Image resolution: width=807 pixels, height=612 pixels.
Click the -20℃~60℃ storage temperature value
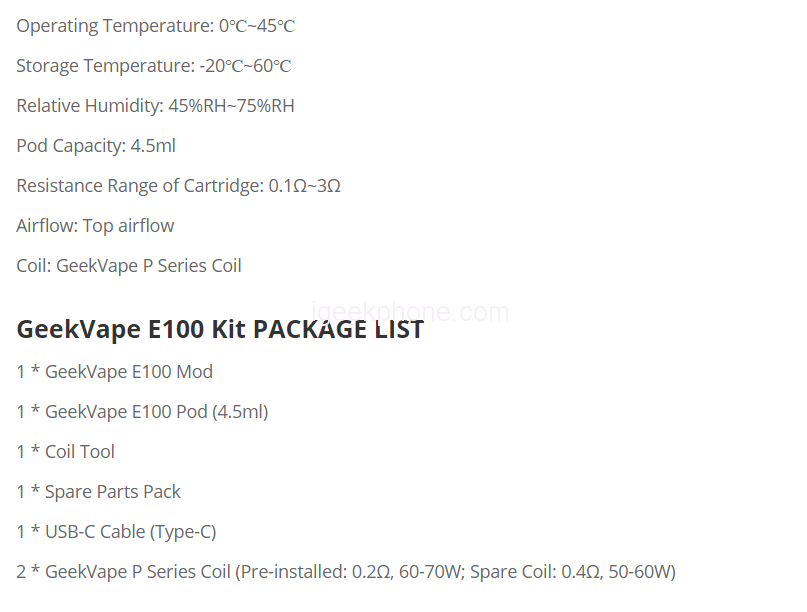(x=245, y=66)
